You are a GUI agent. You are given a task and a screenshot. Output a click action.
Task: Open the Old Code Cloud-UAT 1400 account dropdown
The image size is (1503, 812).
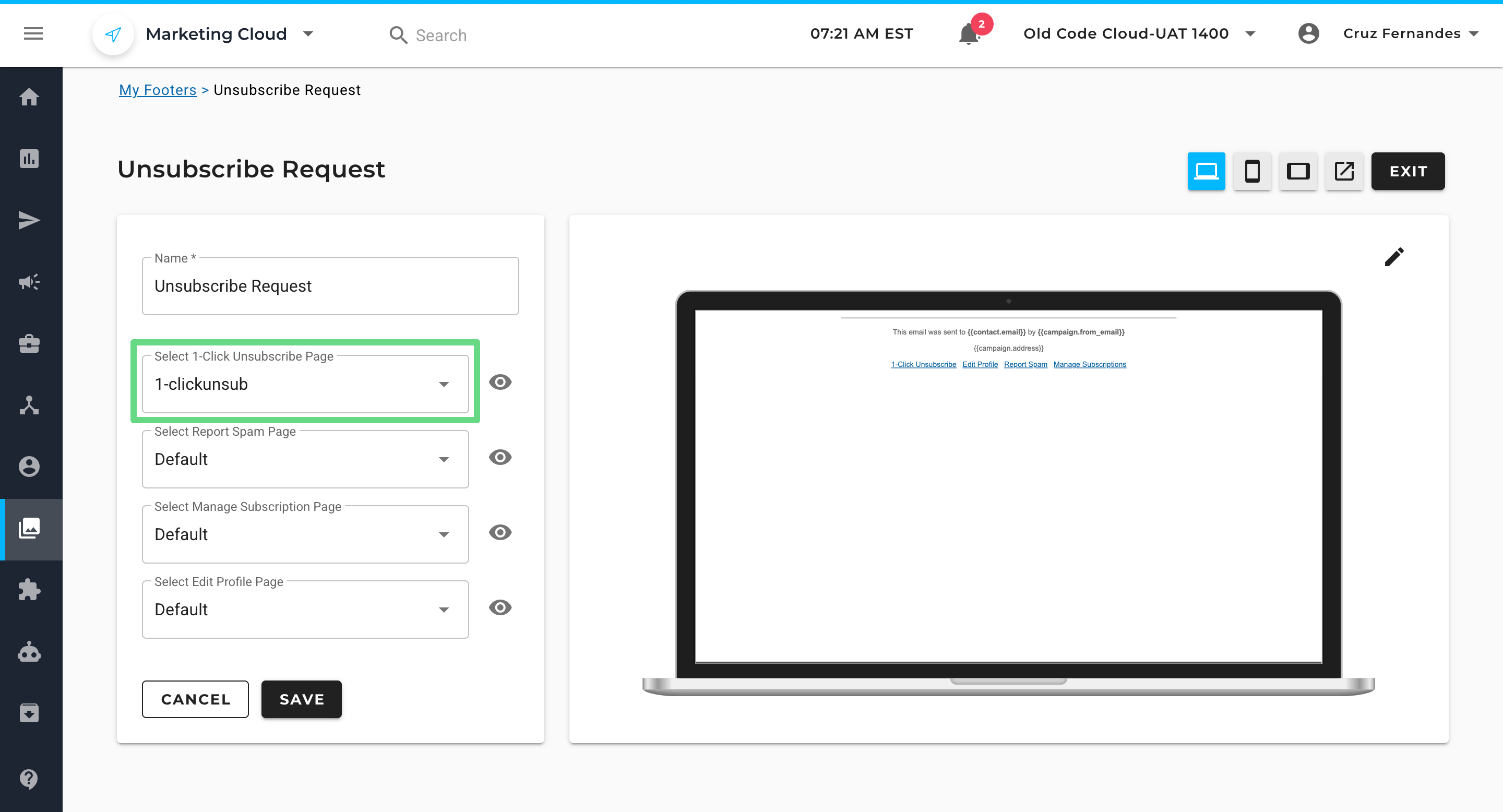pyautogui.click(x=1138, y=34)
